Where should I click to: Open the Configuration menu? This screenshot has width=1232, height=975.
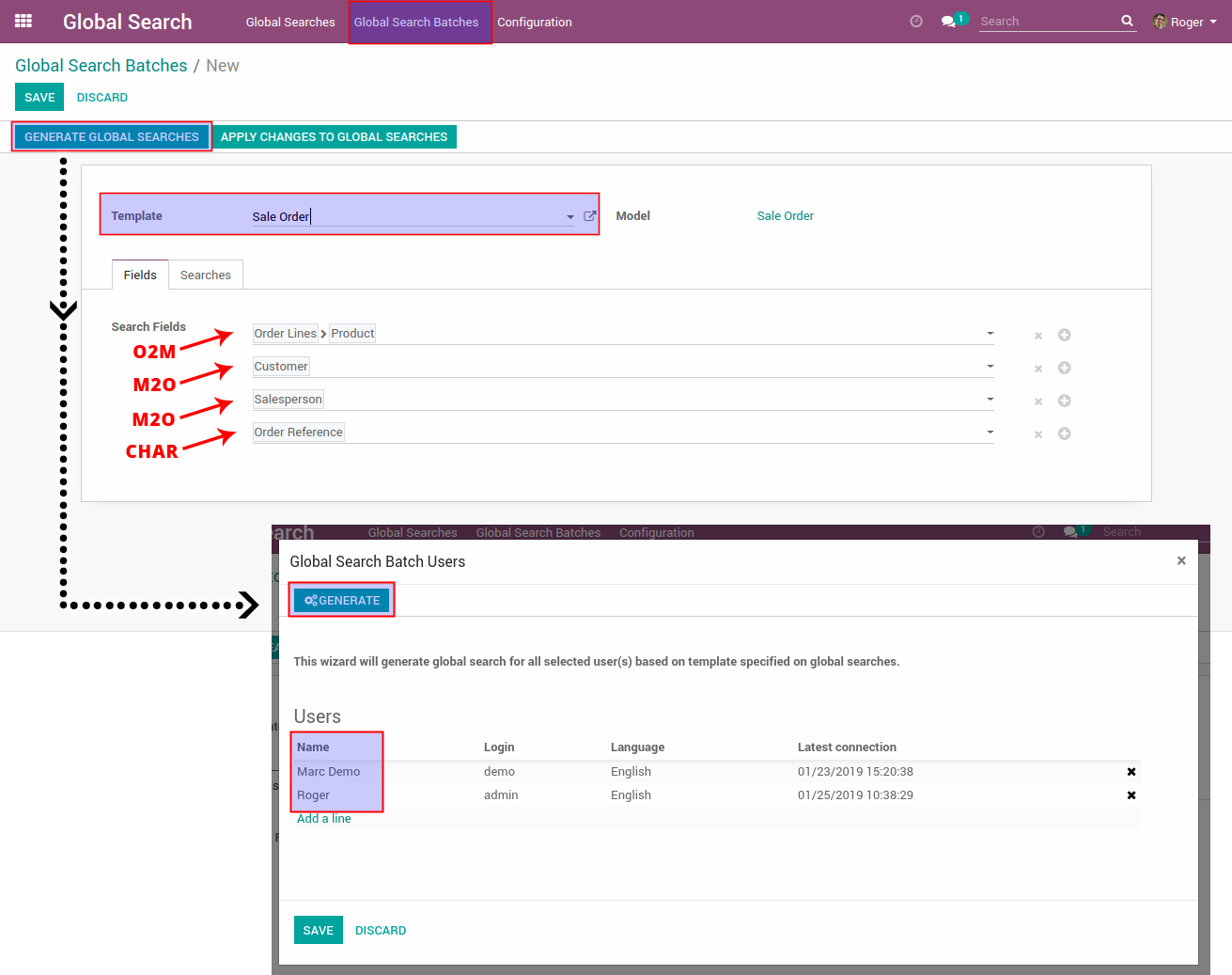pyautogui.click(x=534, y=22)
